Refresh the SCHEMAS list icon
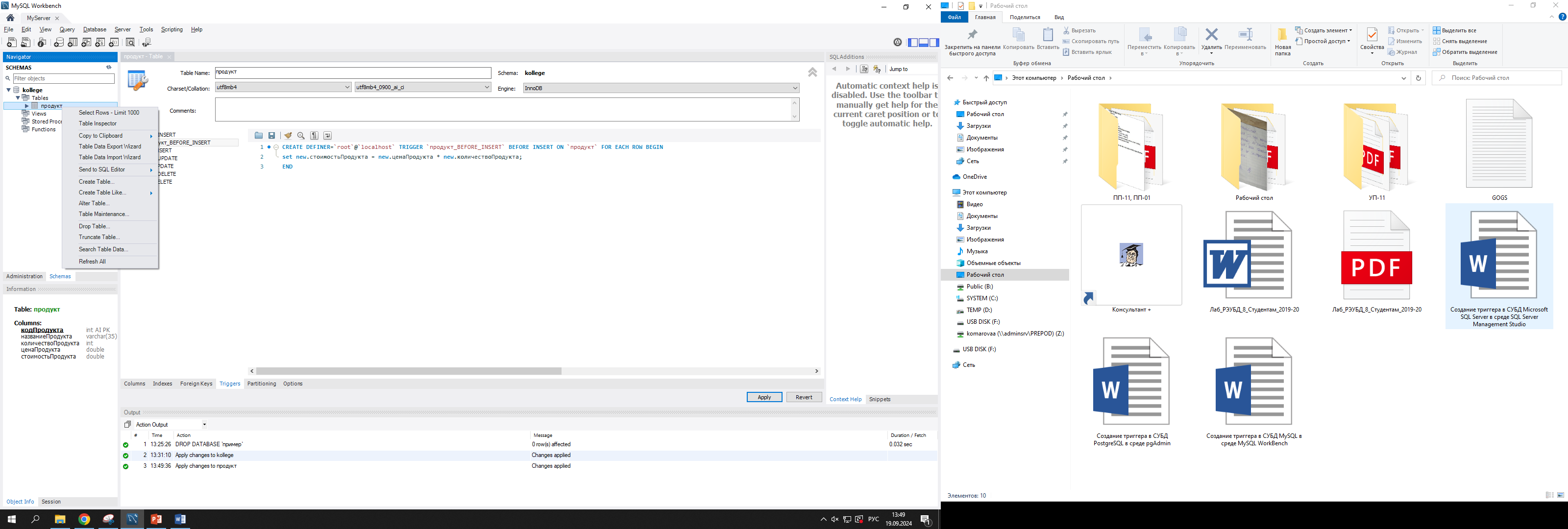The height and width of the screenshot is (529, 1568). (x=109, y=68)
